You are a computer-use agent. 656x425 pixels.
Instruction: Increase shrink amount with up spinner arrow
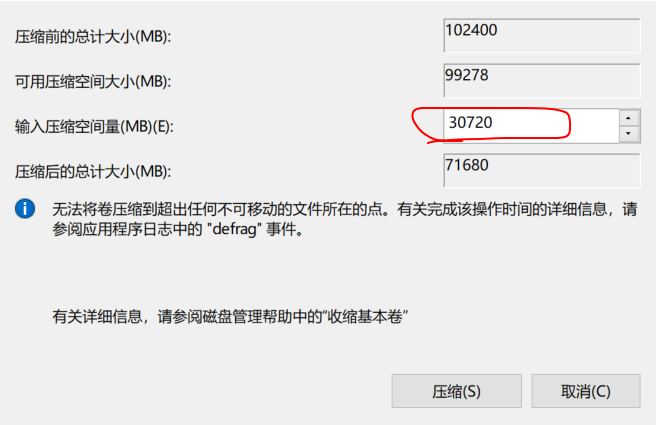628,118
